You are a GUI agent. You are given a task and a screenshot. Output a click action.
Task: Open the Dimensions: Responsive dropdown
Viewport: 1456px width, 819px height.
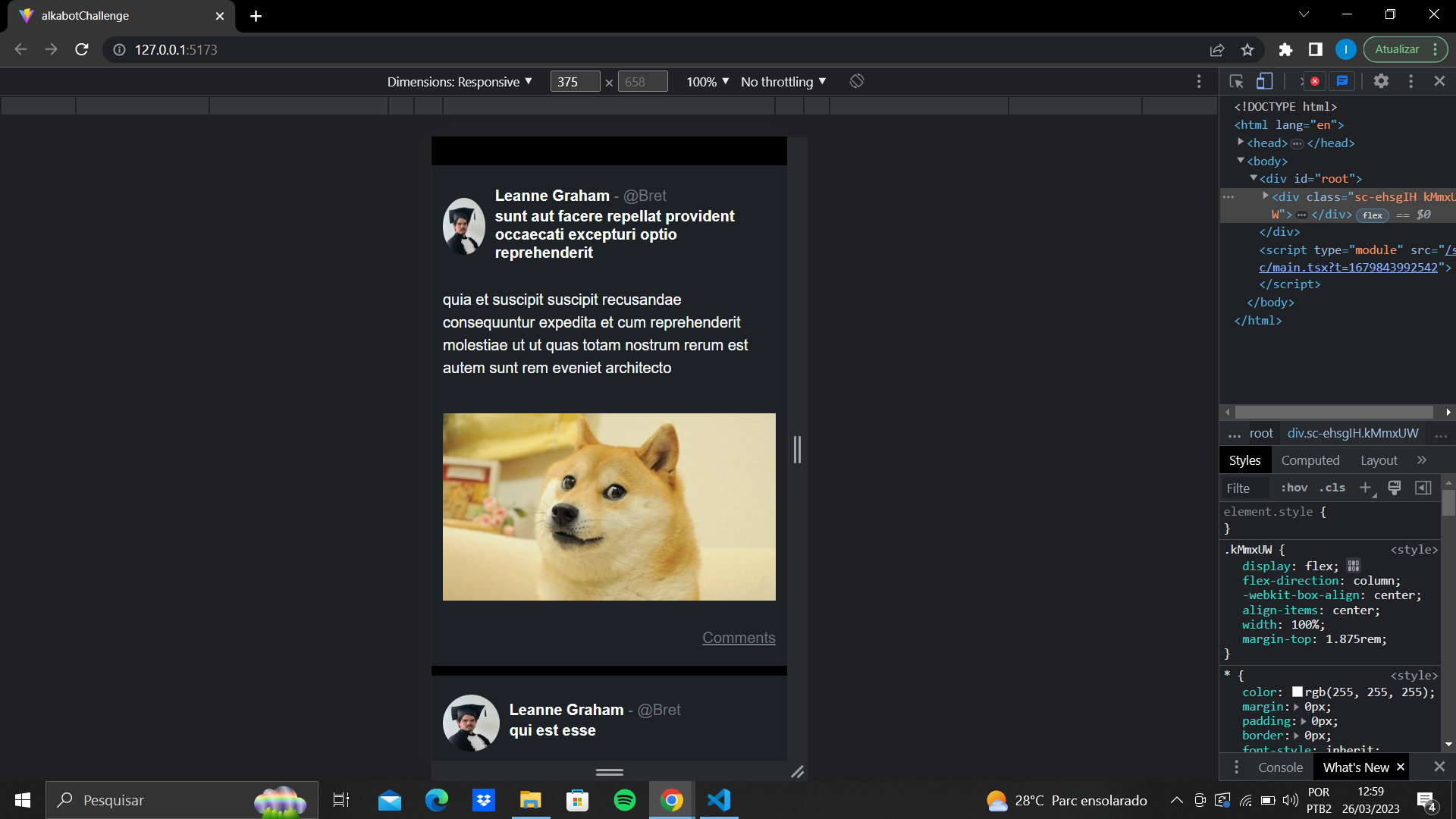pyautogui.click(x=460, y=82)
